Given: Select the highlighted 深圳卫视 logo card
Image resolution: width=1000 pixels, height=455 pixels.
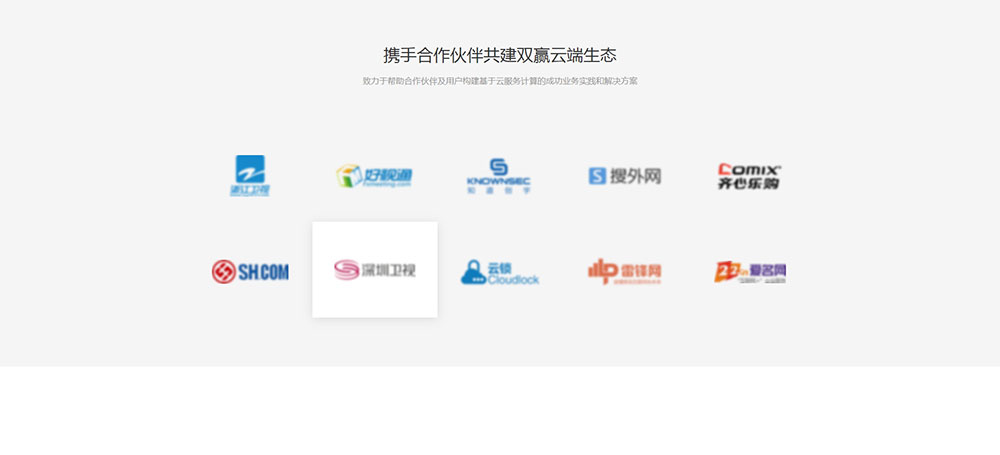Looking at the screenshot, I should click(x=375, y=269).
